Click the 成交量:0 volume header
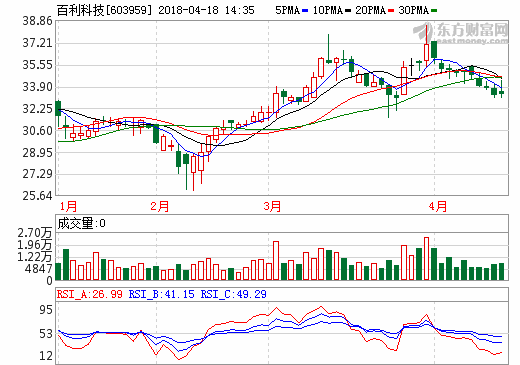Viewport: 520px width, 365px height. tap(82, 223)
